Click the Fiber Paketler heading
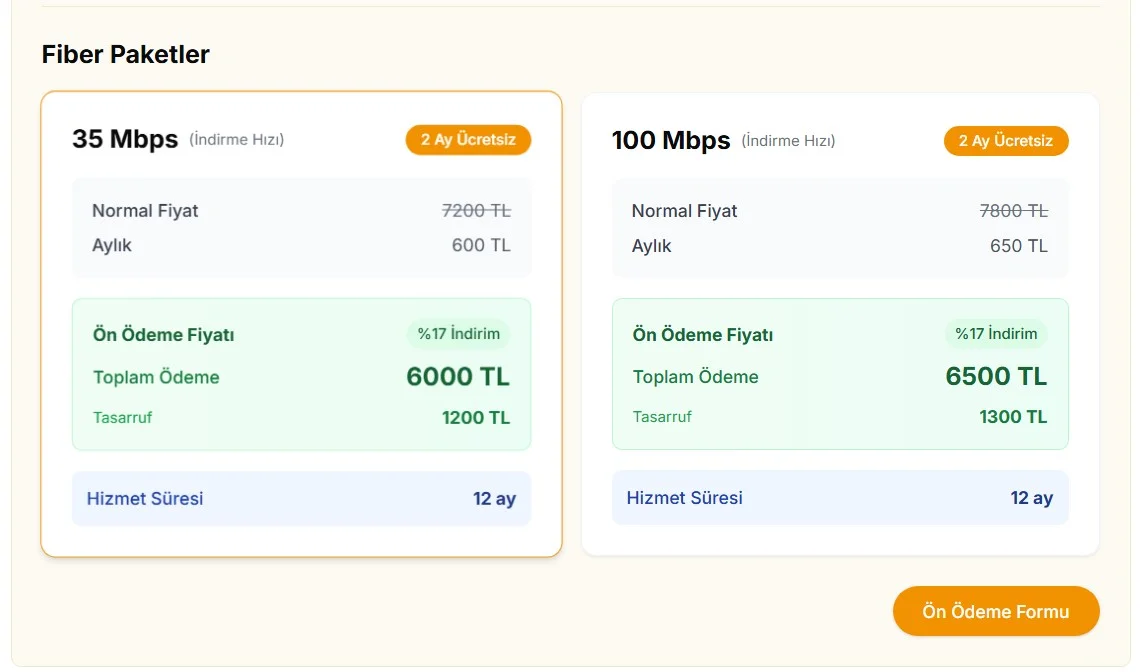The image size is (1141, 672). point(126,55)
